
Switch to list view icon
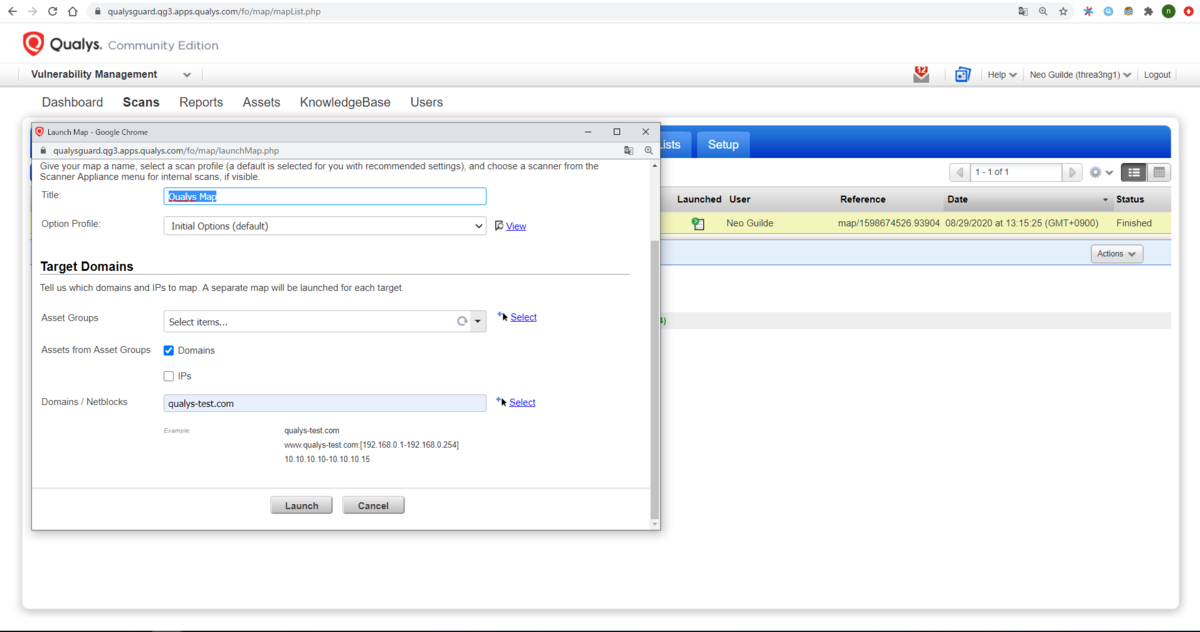click(x=1133, y=173)
